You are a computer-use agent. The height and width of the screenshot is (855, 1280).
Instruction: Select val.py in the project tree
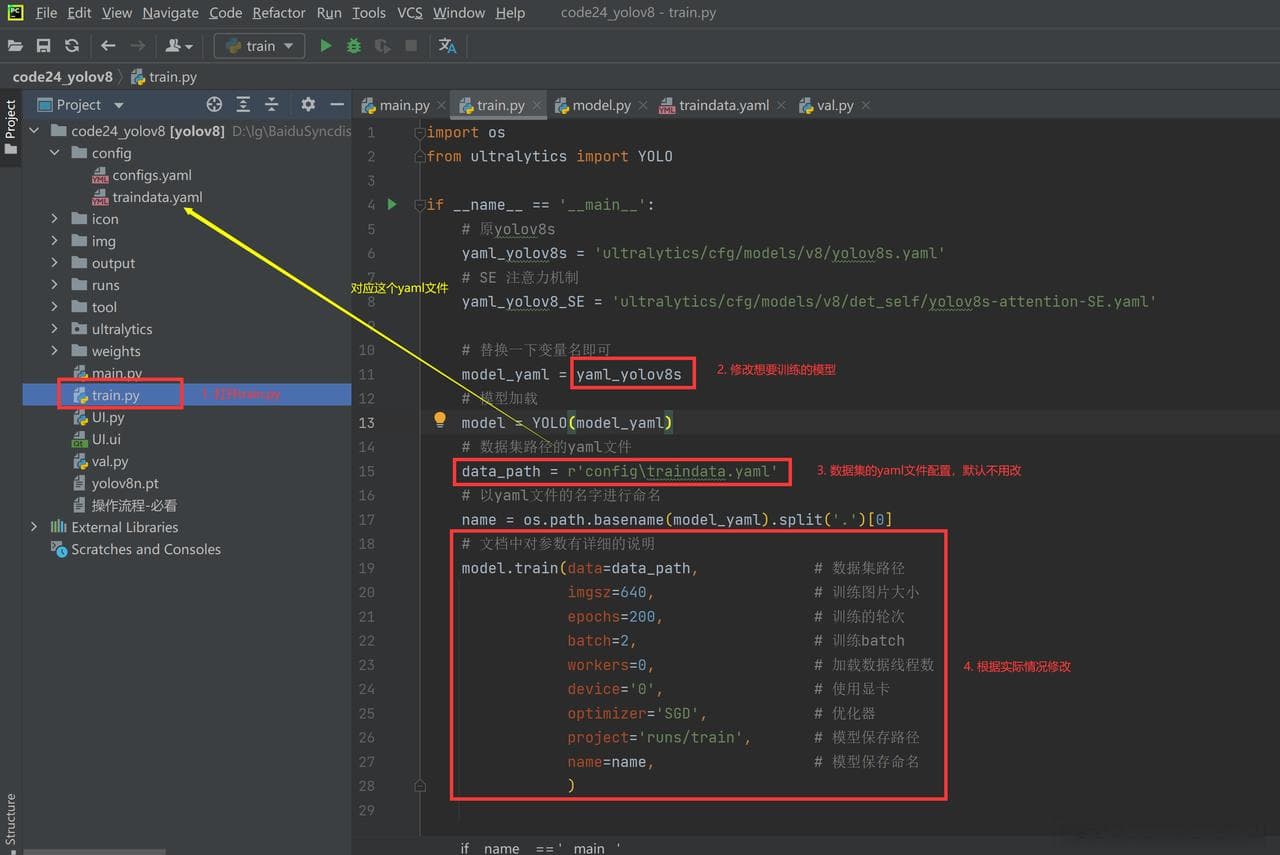(x=109, y=461)
